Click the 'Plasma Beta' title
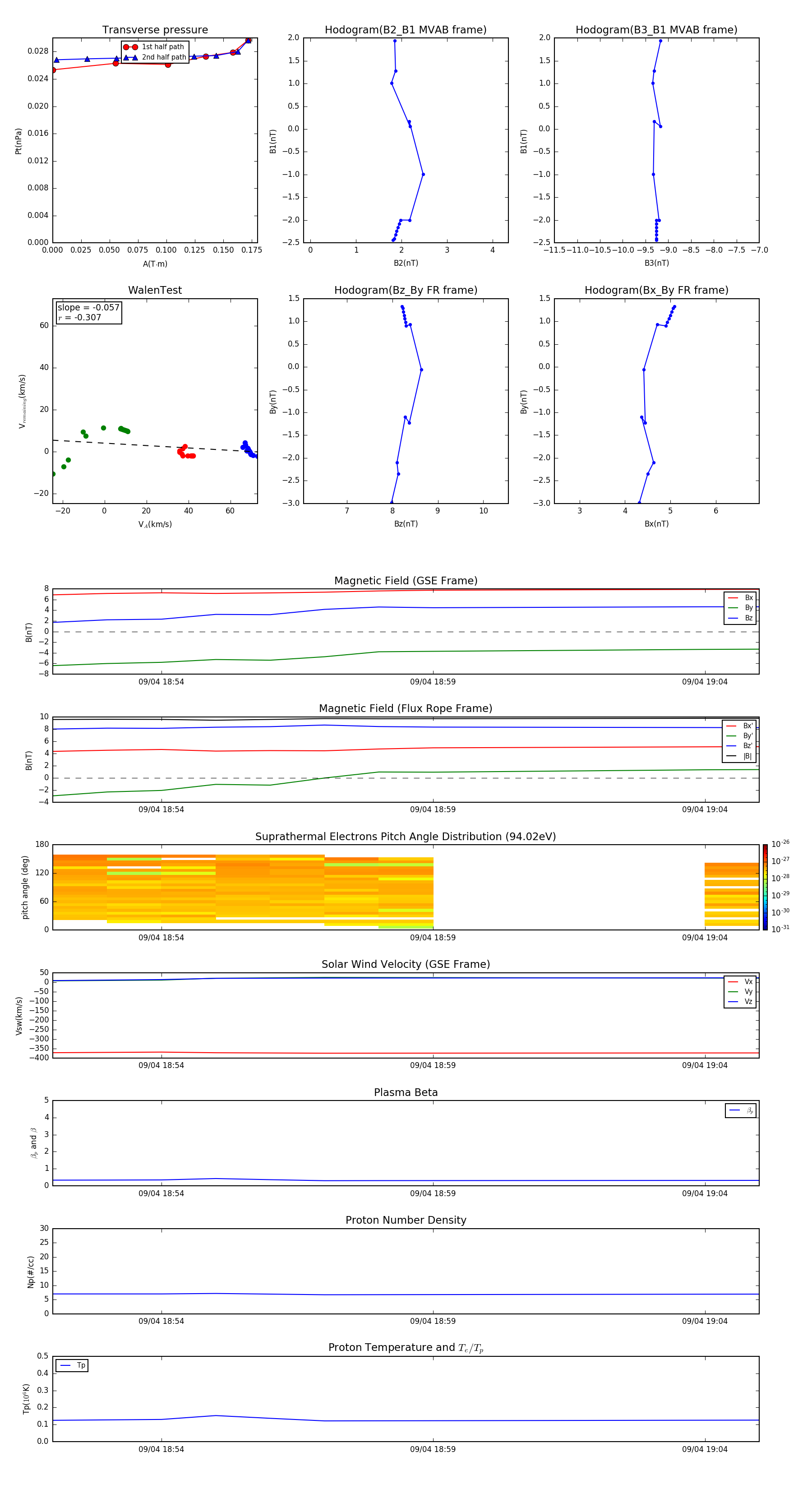 [x=406, y=1092]
